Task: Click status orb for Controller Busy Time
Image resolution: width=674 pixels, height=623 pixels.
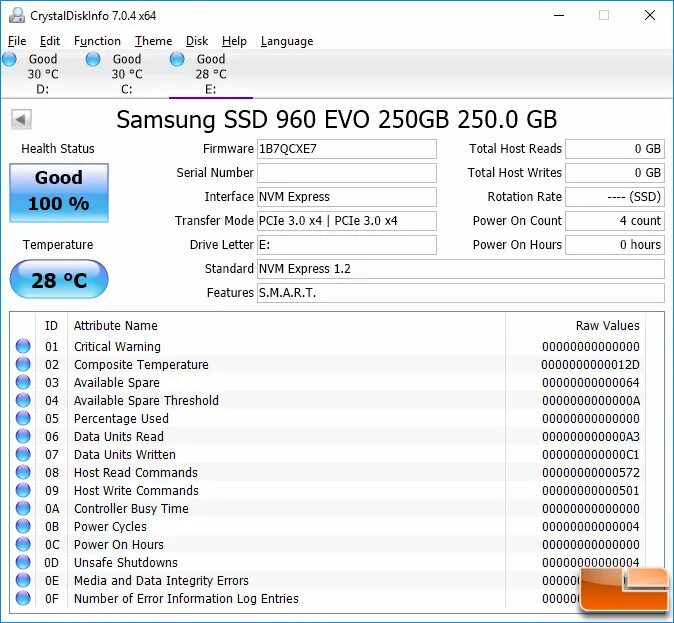Action: pos(23,508)
